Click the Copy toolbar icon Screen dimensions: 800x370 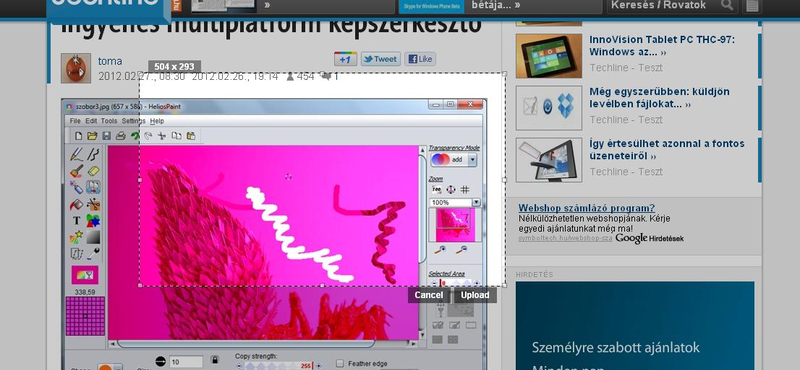coord(177,136)
